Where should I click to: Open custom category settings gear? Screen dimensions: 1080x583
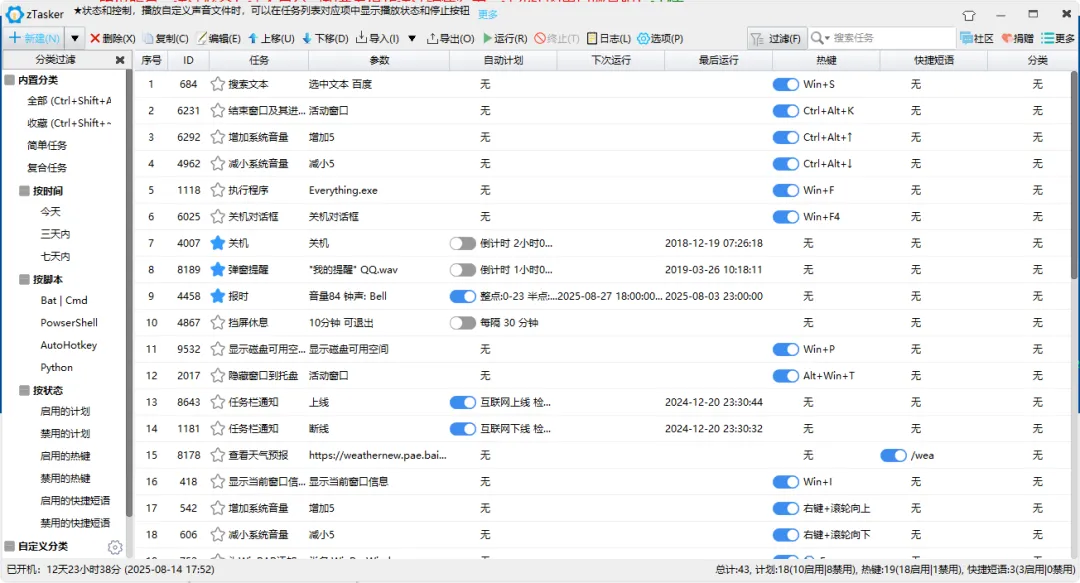pos(115,547)
